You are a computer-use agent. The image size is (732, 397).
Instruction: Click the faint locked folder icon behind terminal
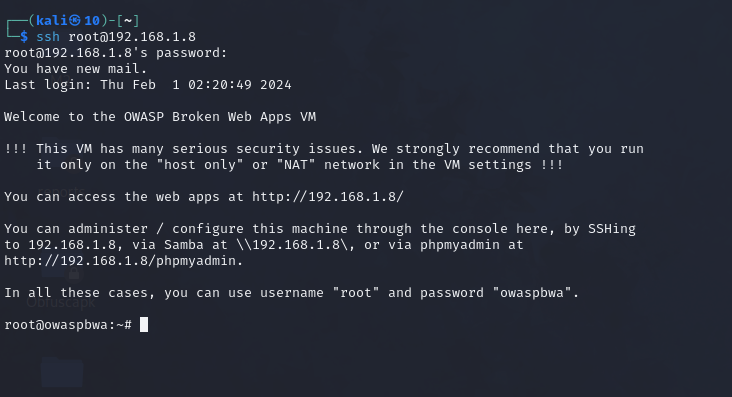pyautogui.click(x=62, y=269)
